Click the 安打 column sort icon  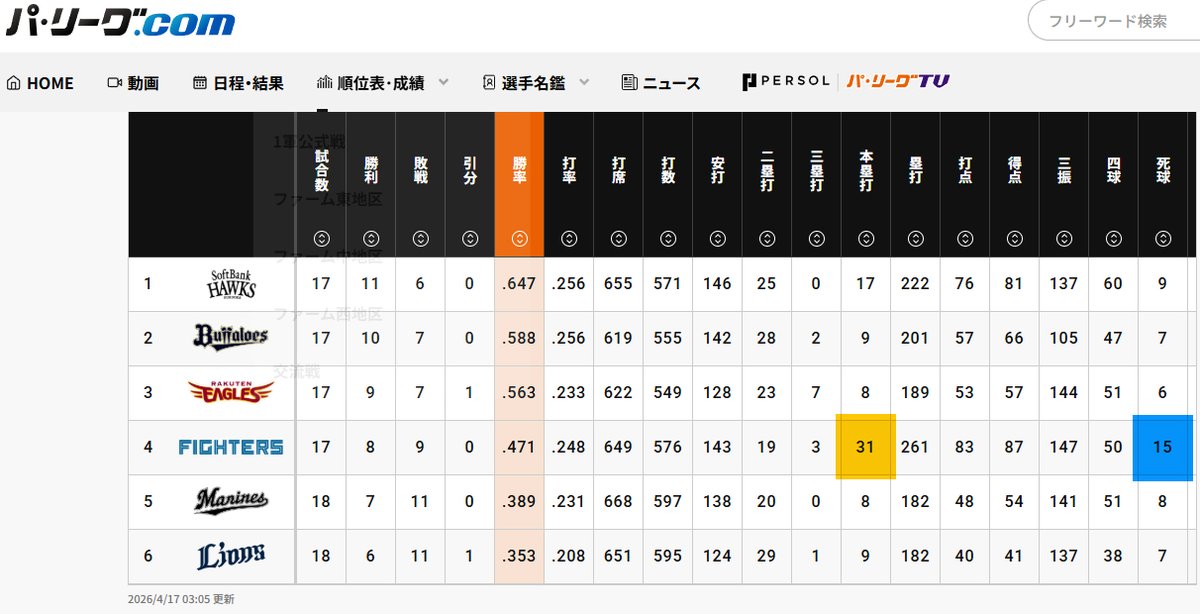click(718, 239)
